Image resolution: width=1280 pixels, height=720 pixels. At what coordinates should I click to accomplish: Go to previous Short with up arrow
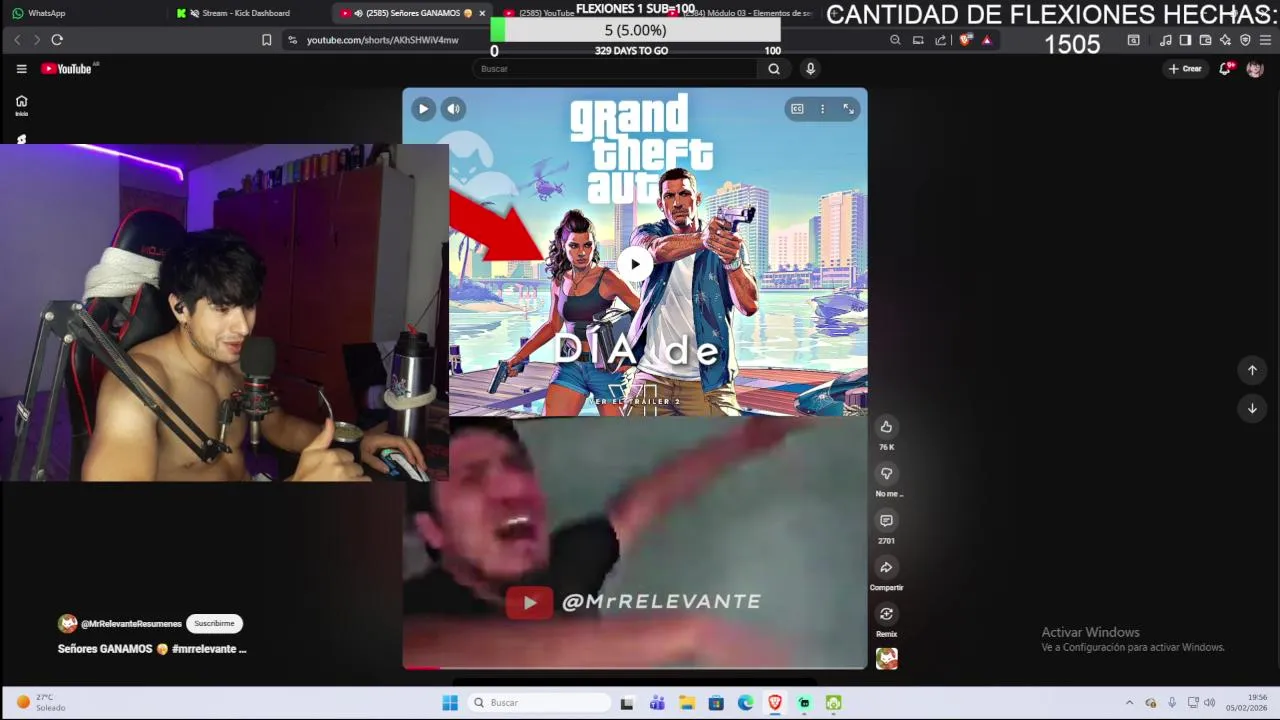click(1252, 370)
